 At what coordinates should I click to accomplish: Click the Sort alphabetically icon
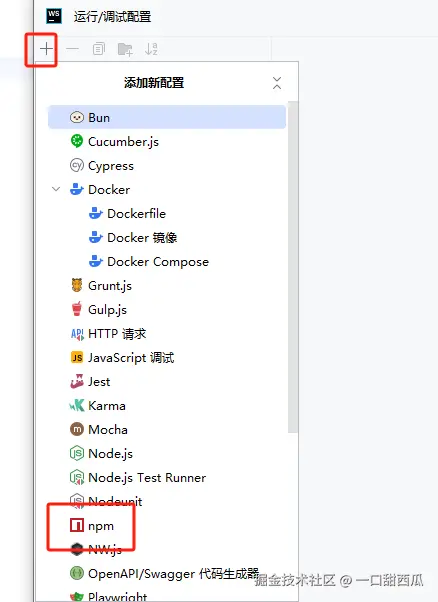(x=151, y=49)
